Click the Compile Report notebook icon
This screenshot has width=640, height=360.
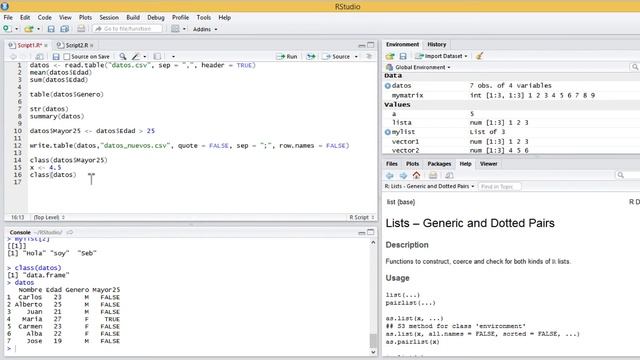pos(157,56)
